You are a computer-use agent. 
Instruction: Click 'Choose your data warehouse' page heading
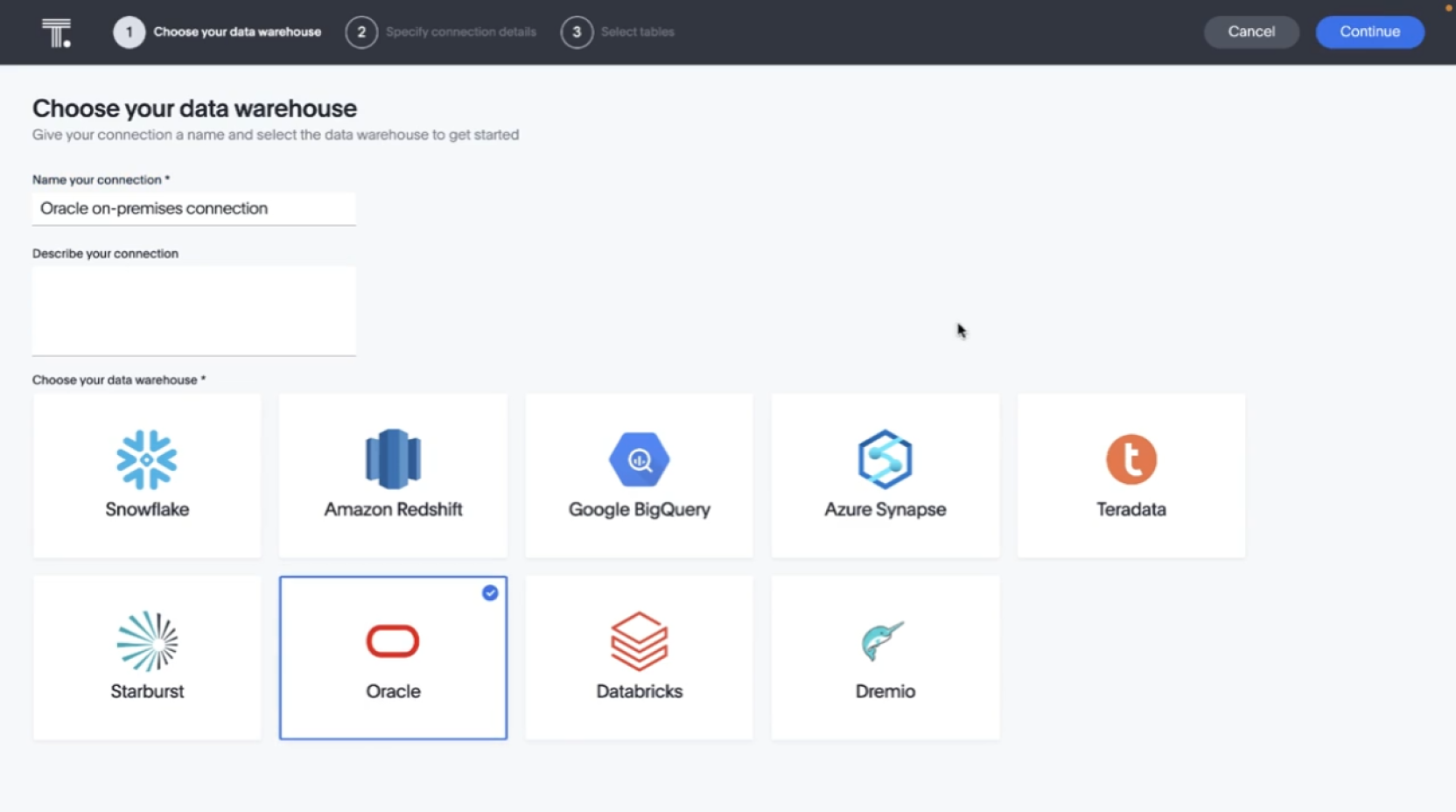pos(194,108)
